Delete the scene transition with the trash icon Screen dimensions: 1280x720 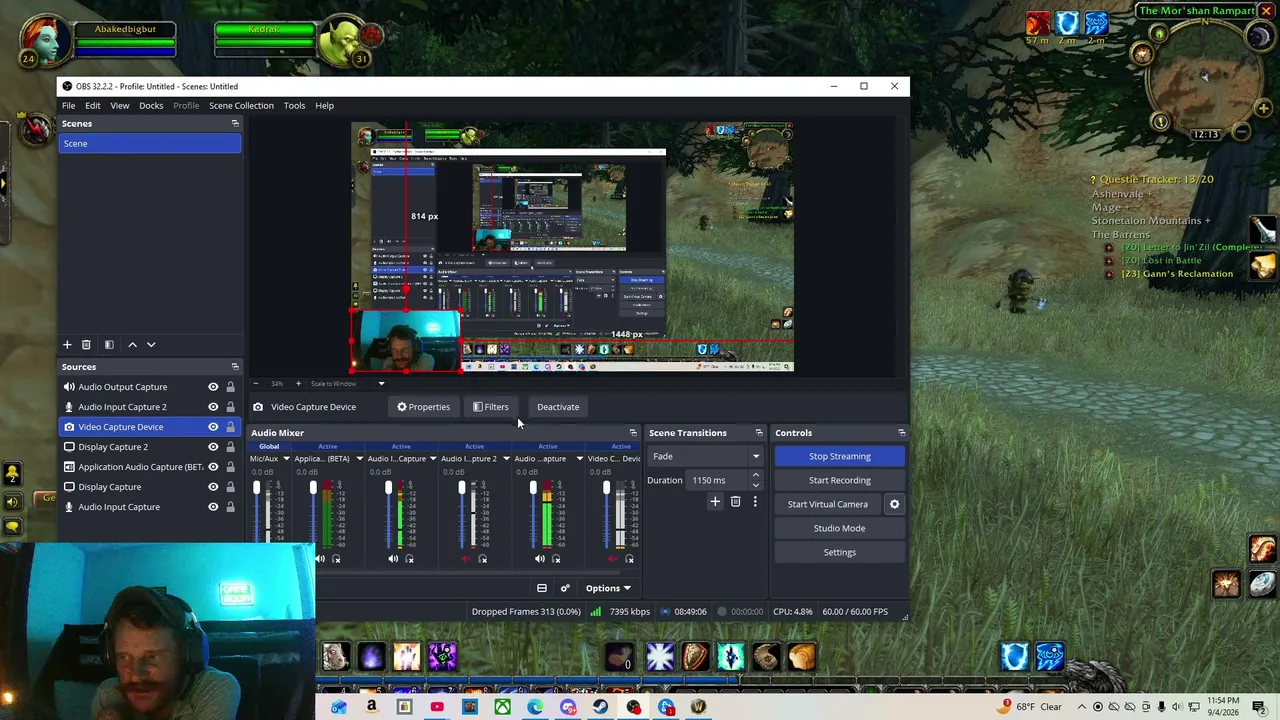735,502
